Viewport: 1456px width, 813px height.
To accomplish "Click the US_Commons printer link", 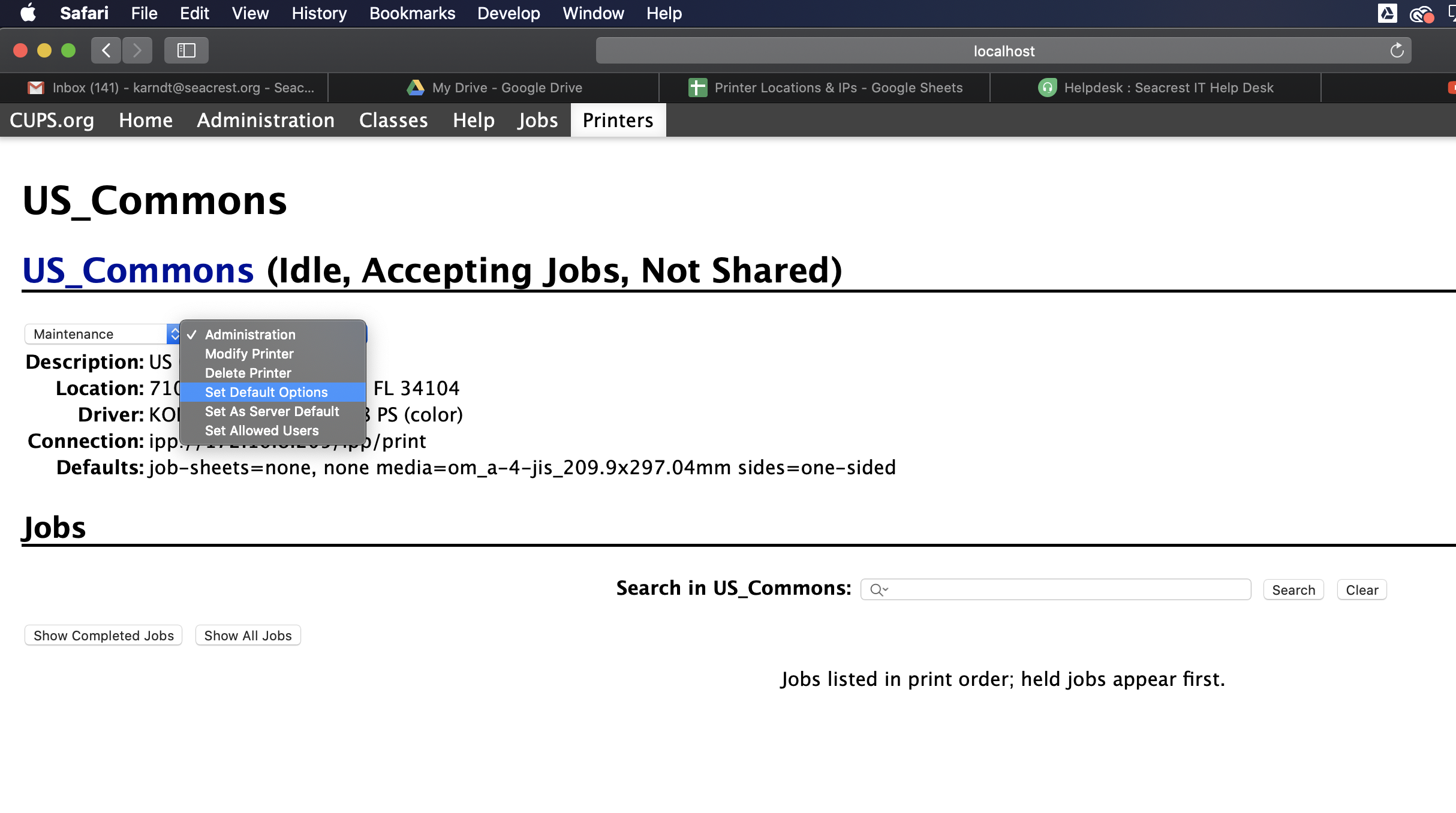I will coord(138,270).
